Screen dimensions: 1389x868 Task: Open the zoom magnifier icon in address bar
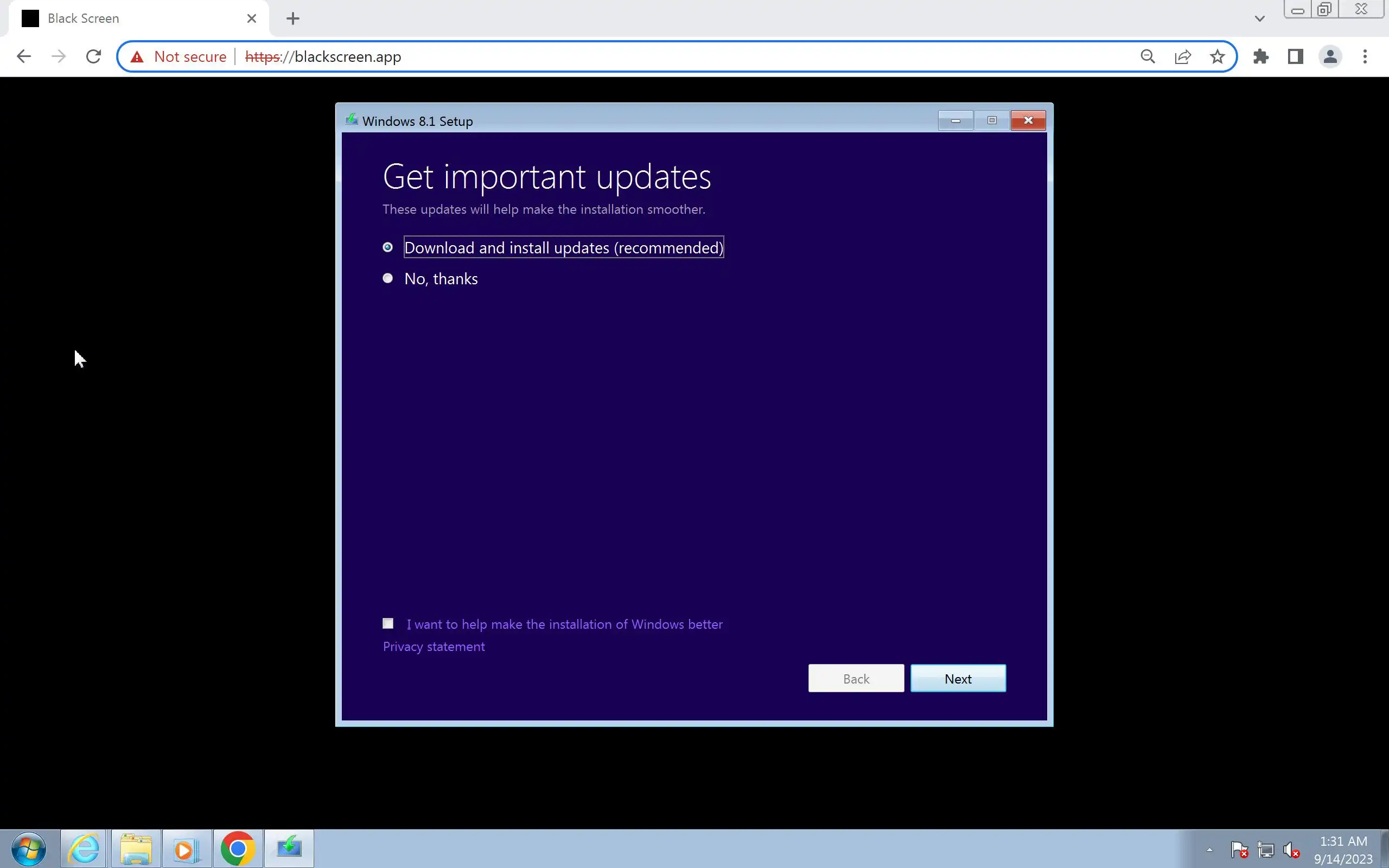pos(1148,56)
